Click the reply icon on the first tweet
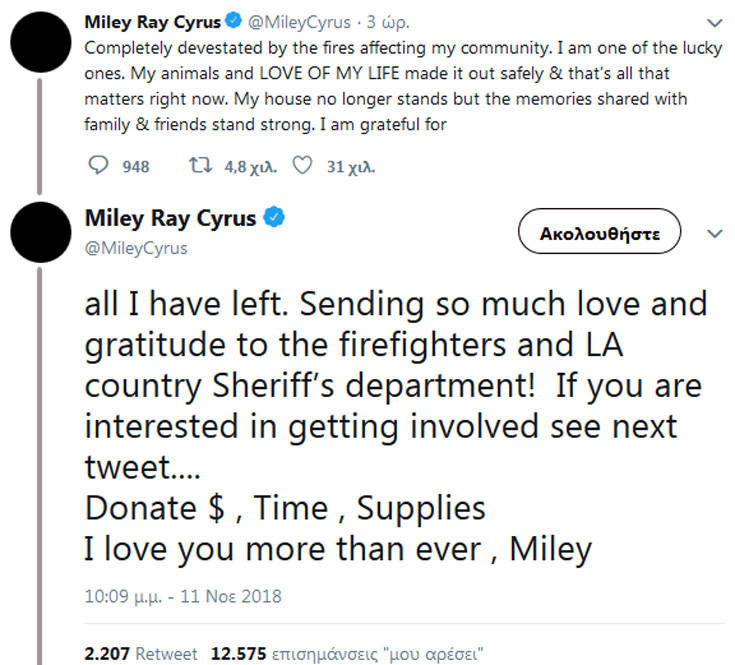The height and width of the screenshot is (665, 735). (98, 166)
